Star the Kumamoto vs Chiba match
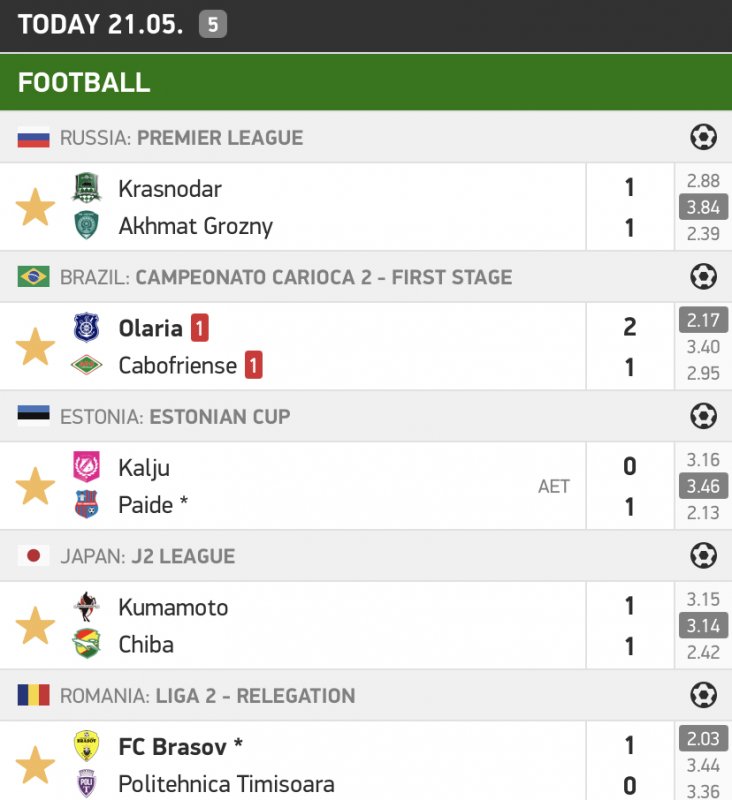This screenshot has height=800, width=732. tap(35, 627)
